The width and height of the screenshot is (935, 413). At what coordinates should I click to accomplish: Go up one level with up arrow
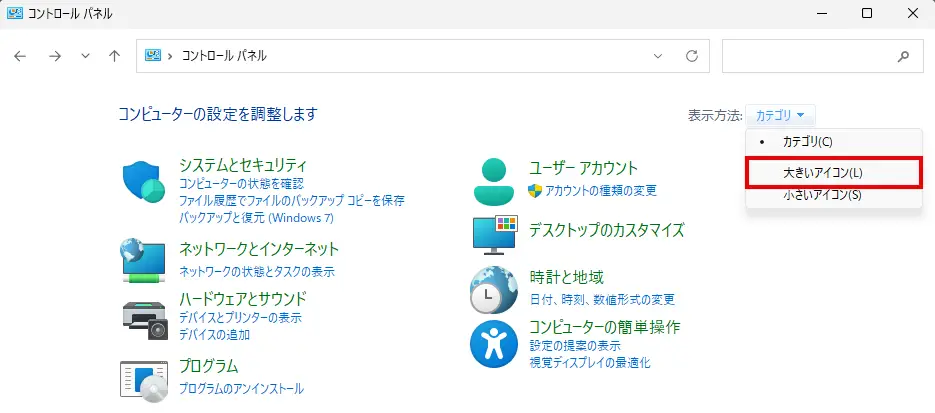tap(114, 56)
